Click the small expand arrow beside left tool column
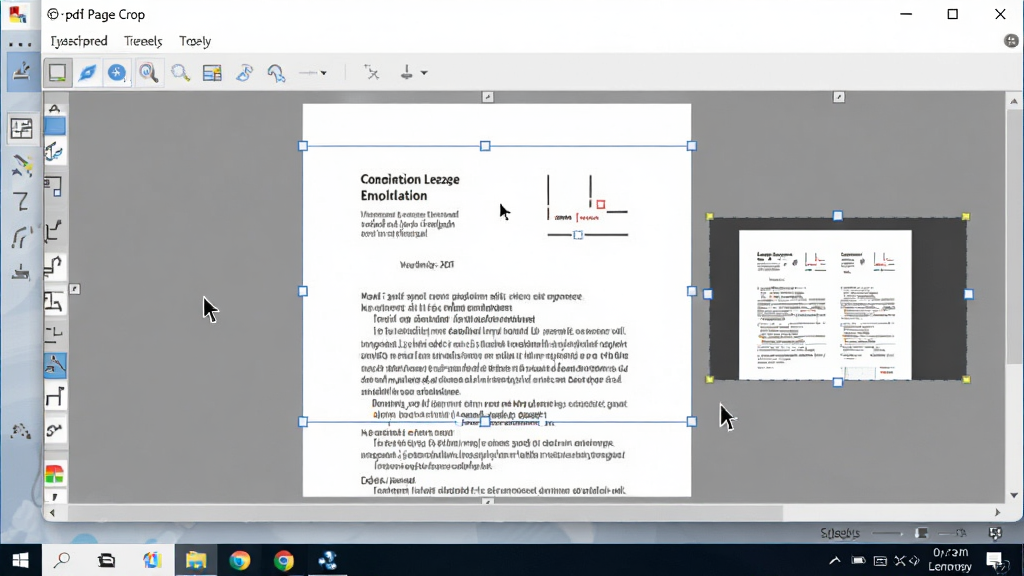 pyautogui.click(x=75, y=289)
